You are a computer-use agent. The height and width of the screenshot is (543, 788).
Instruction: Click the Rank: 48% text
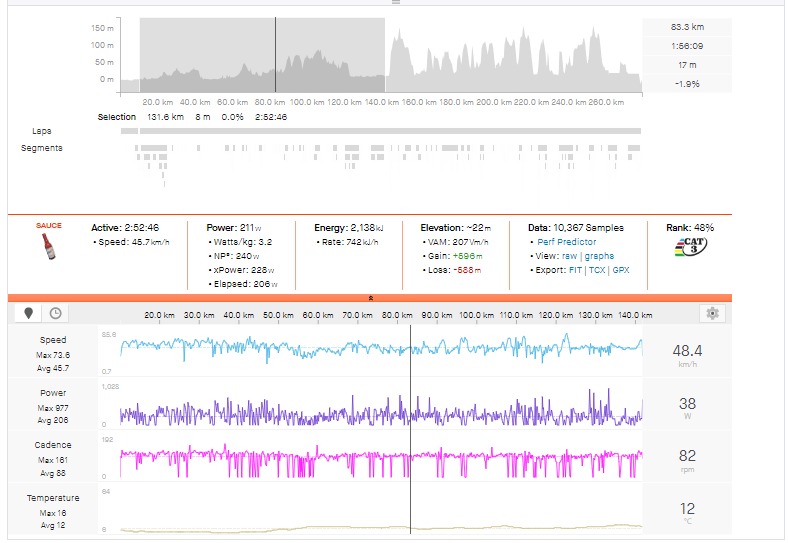tap(690, 228)
